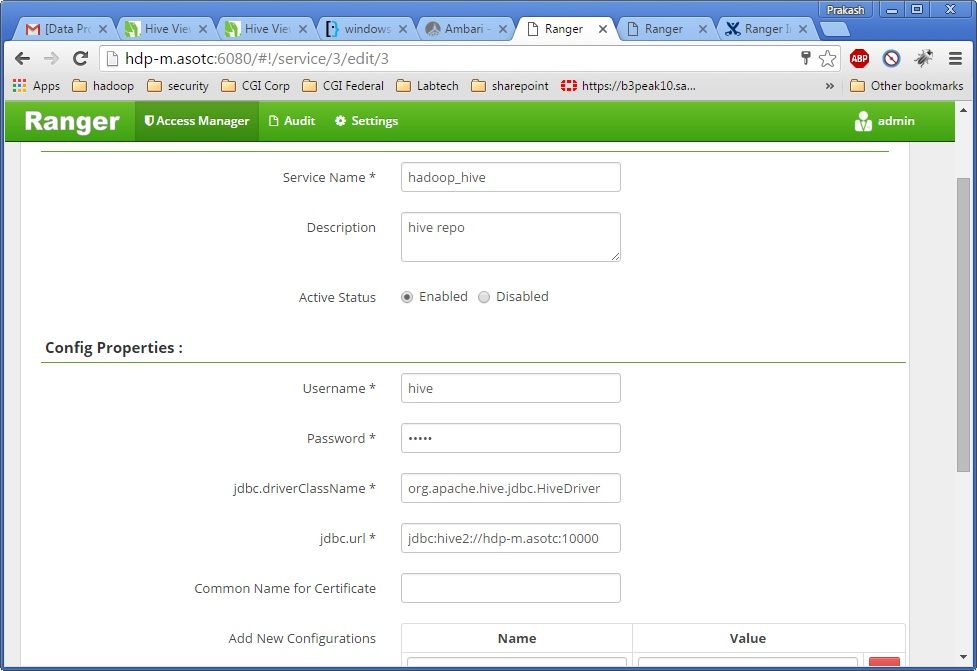Screen dimensions: 977x671
Task: Click the bug extension icon
Action: 923,58
